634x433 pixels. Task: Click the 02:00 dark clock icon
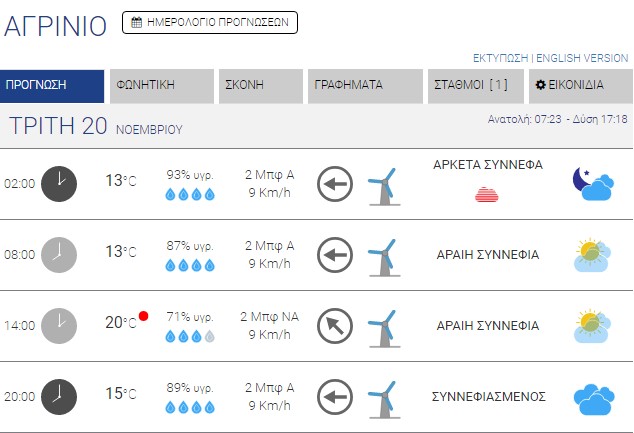coord(59,184)
